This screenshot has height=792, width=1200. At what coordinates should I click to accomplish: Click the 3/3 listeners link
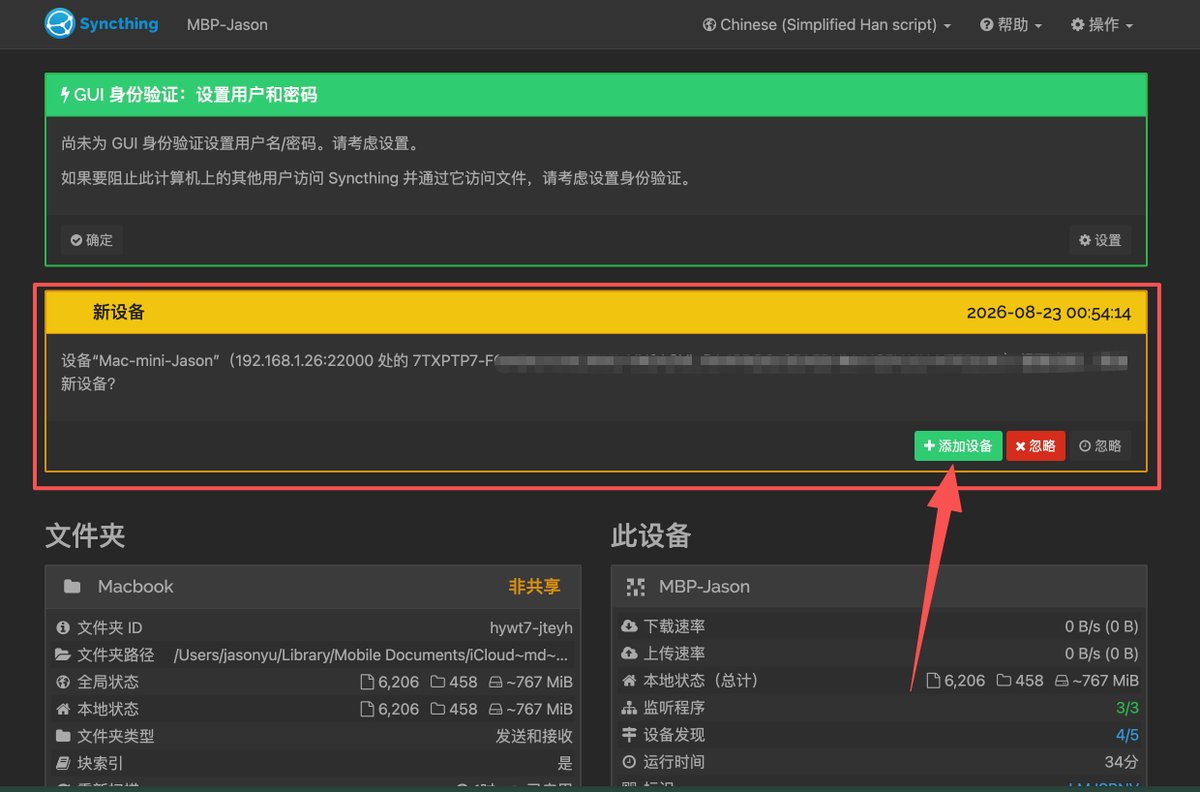pyautogui.click(x=1127, y=708)
